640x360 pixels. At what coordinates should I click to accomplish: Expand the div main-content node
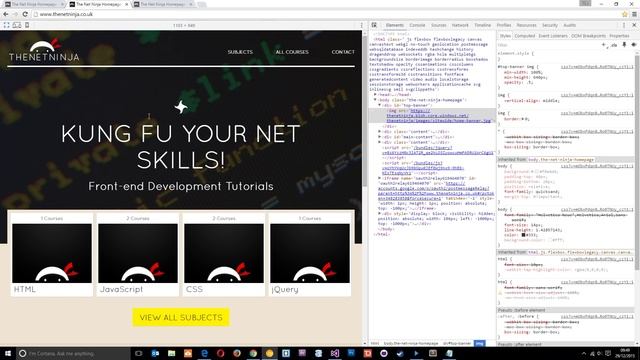pyautogui.click(x=380, y=137)
